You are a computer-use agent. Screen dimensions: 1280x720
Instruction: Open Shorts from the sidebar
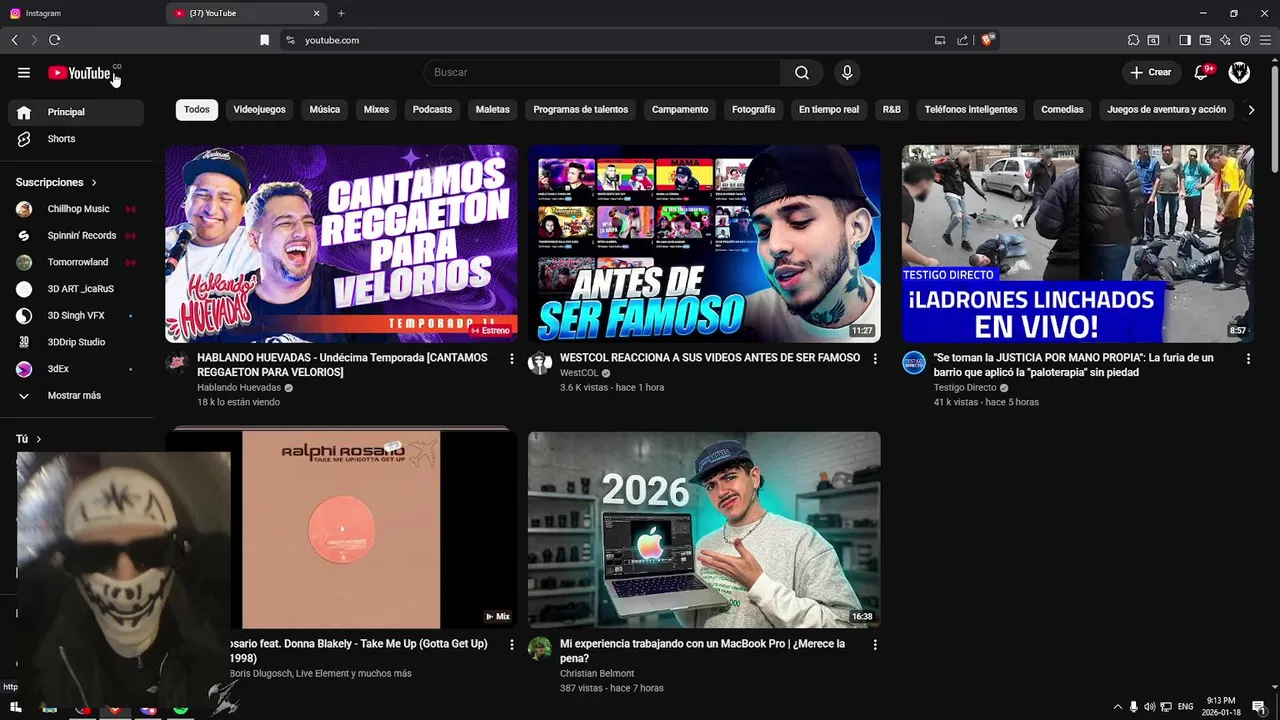(x=76, y=139)
